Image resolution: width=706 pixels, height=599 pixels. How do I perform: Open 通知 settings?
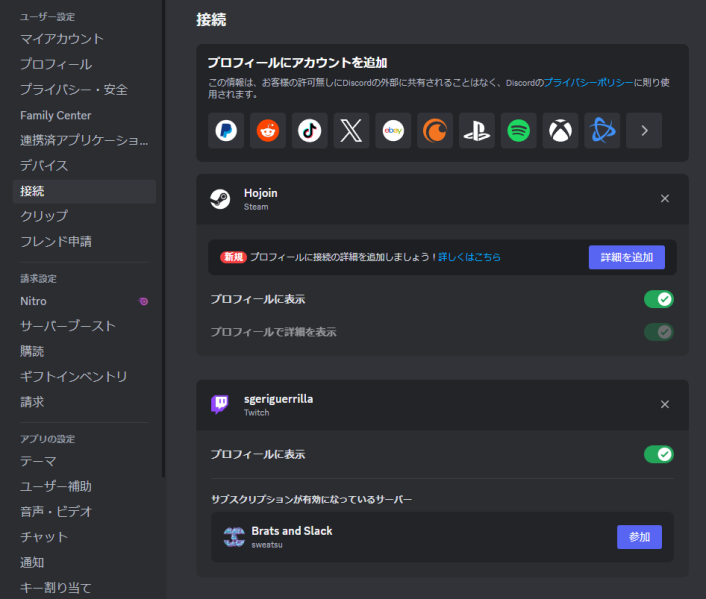pos(84,563)
